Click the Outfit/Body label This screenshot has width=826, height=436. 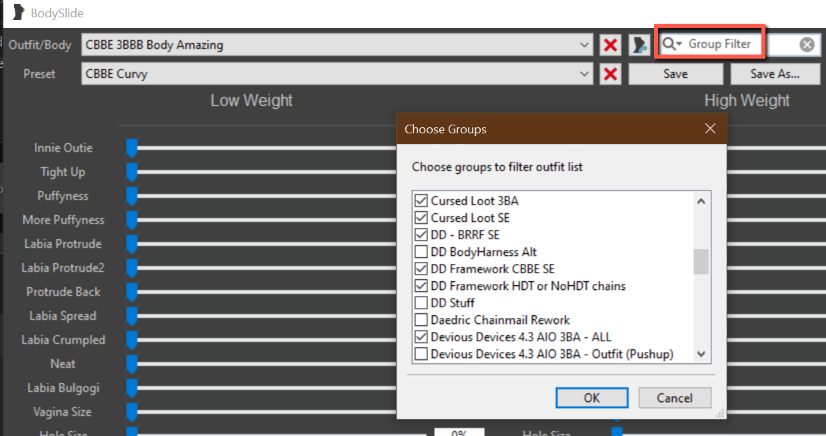coord(40,45)
